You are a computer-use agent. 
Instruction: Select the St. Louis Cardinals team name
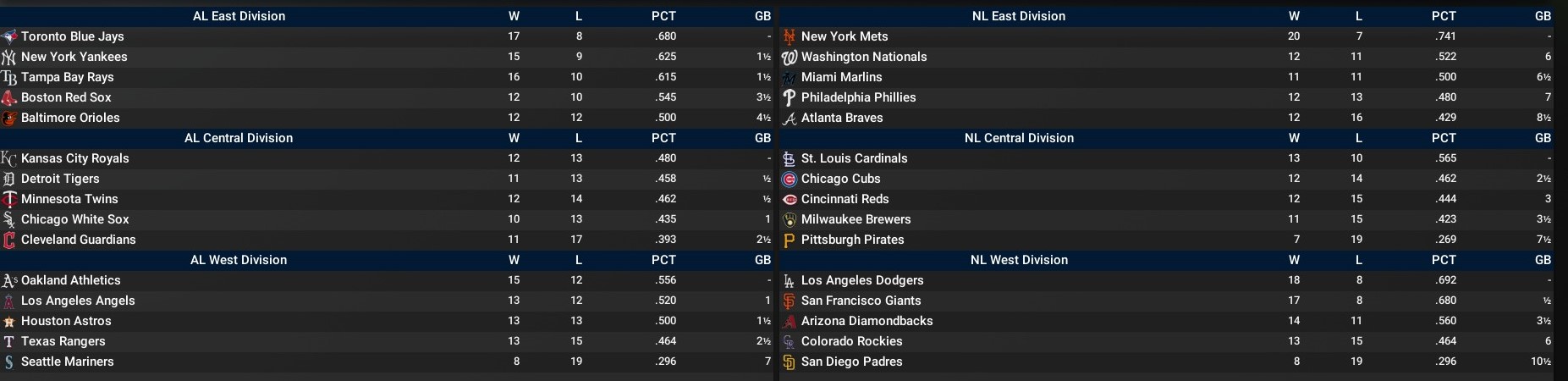[854, 158]
